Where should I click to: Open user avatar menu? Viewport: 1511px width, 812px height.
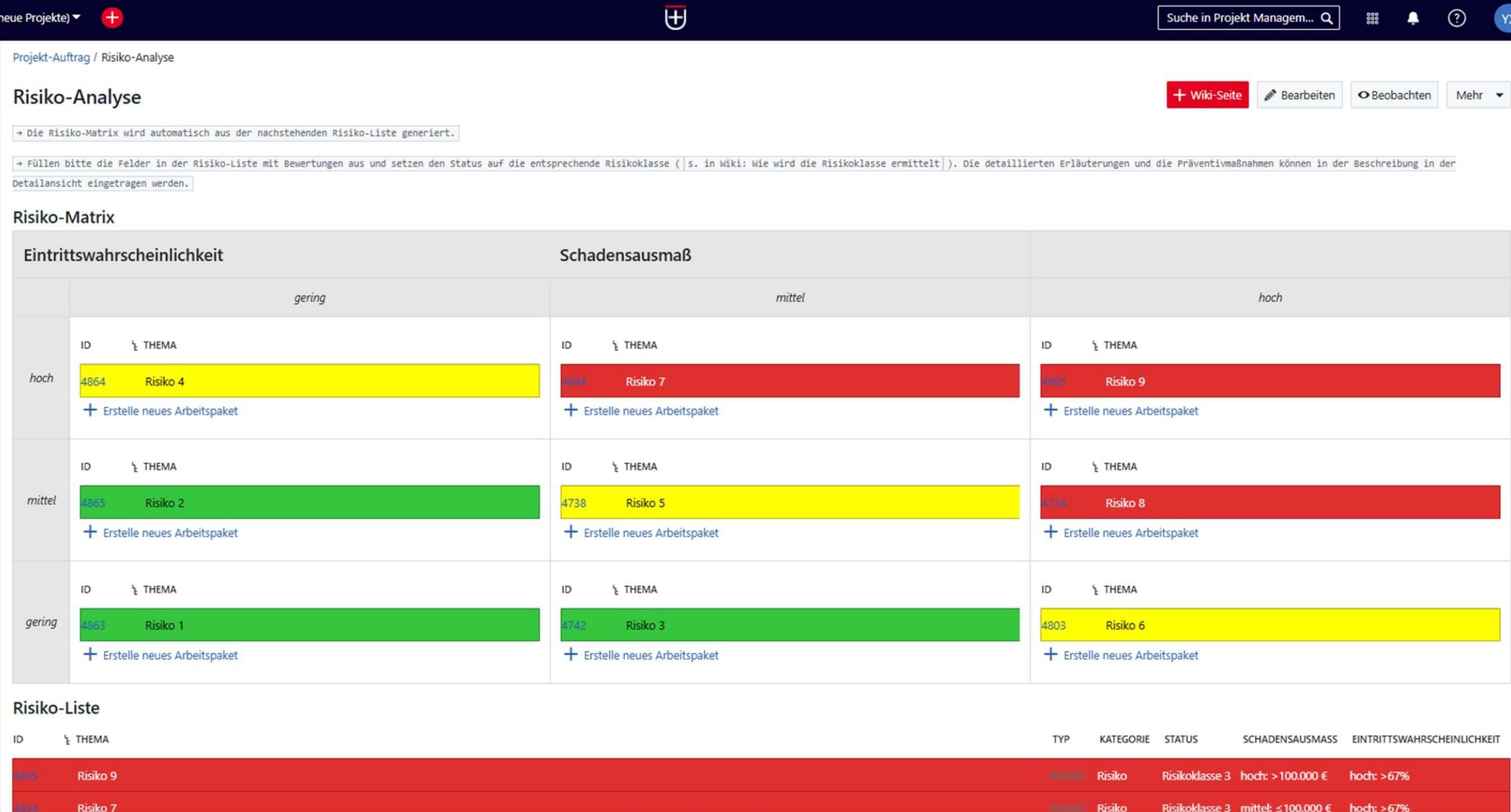[1504, 18]
